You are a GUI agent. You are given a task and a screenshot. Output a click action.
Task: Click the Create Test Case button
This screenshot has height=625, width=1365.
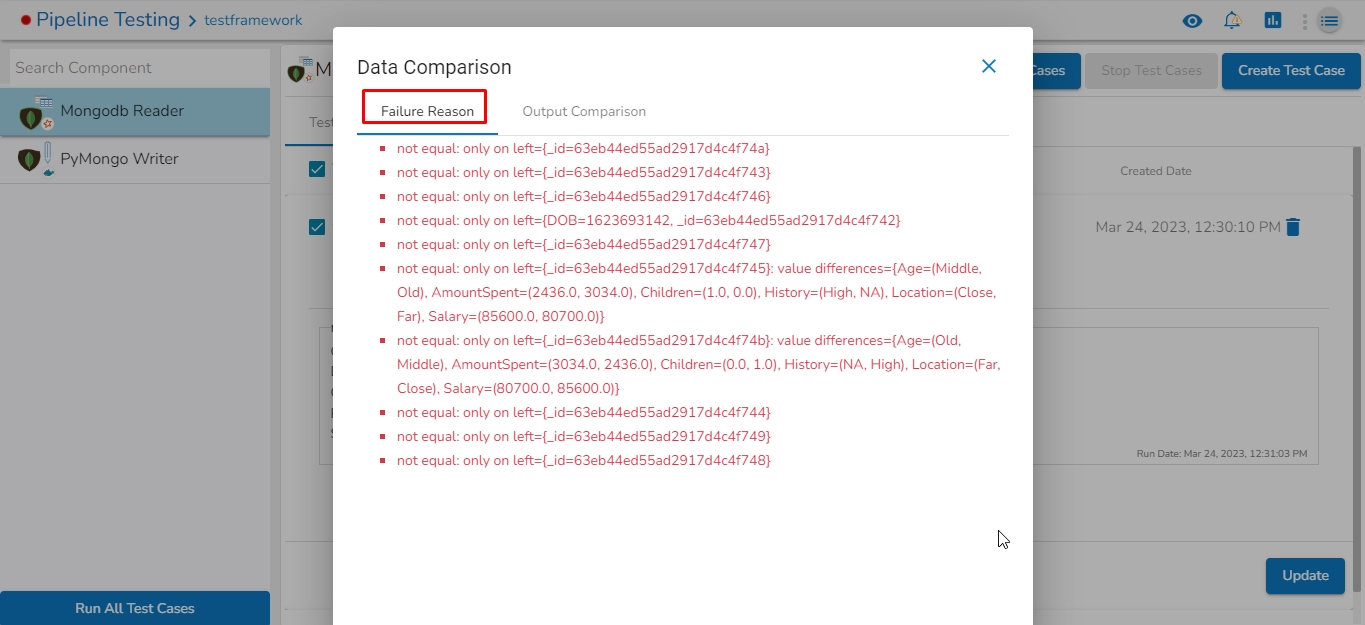coord(1291,70)
